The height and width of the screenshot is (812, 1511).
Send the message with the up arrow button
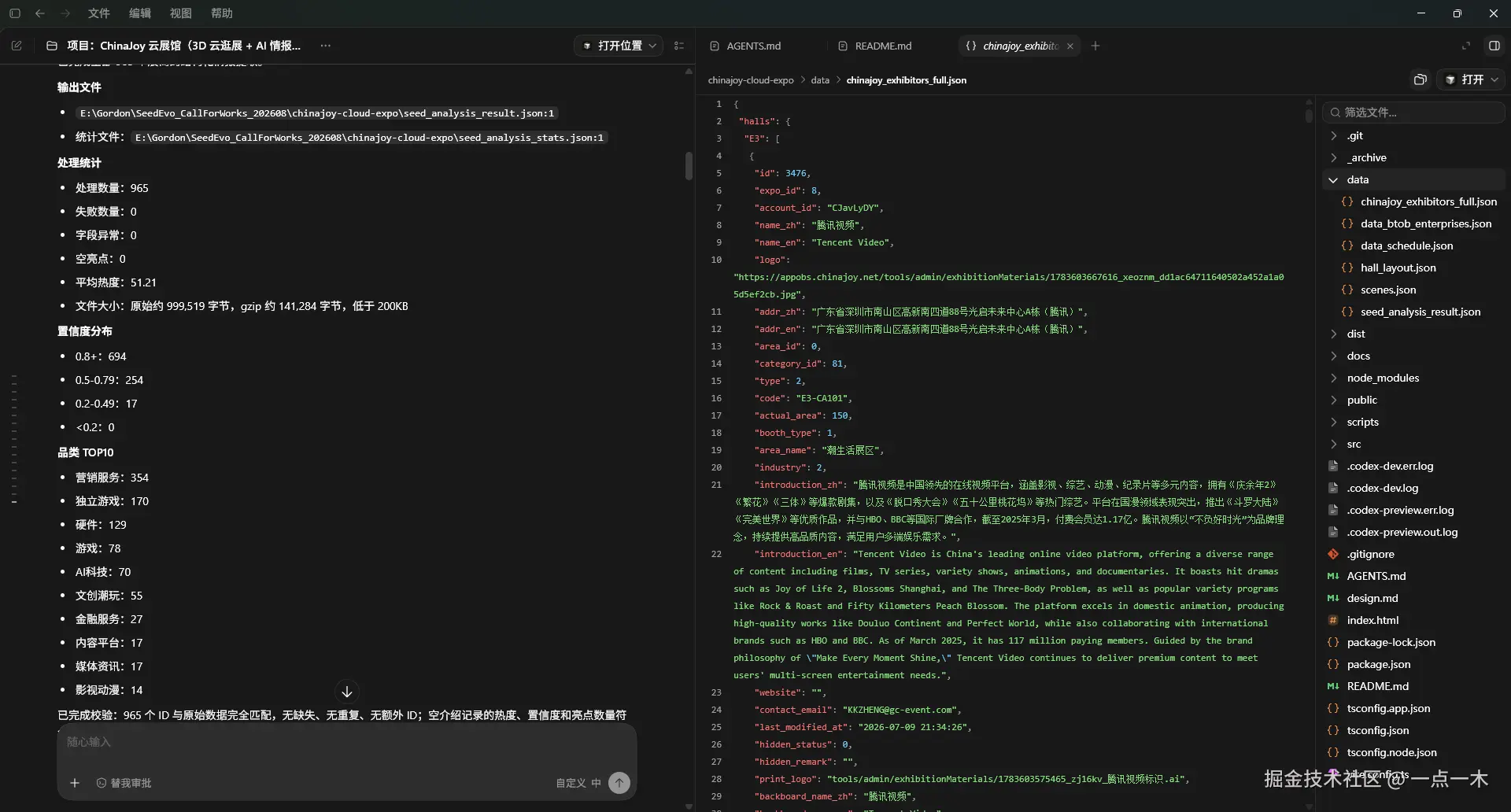(x=619, y=783)
